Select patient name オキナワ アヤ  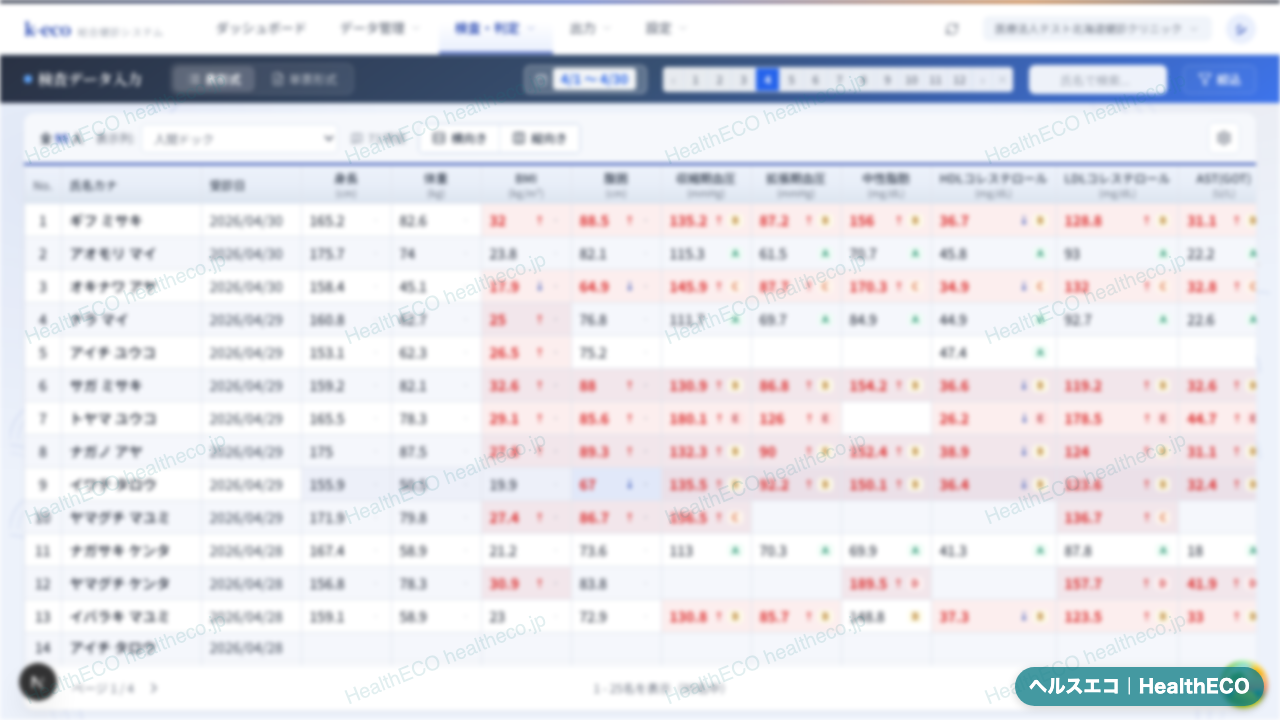(112, 287)
